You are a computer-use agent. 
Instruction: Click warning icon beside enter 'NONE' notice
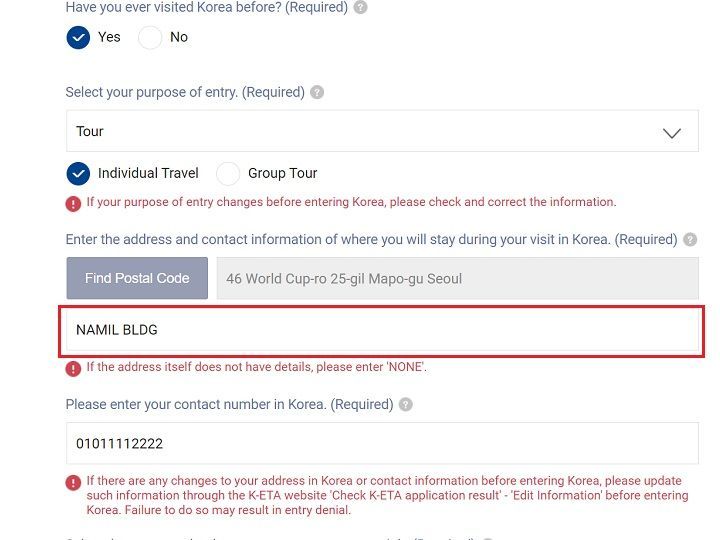(73, 368)
